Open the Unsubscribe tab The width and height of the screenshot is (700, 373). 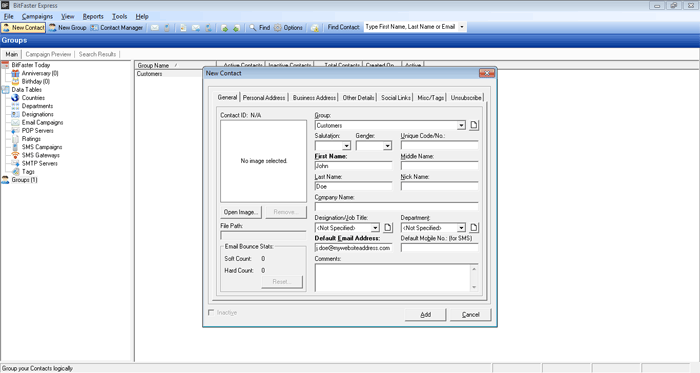[x=466, y=97]
